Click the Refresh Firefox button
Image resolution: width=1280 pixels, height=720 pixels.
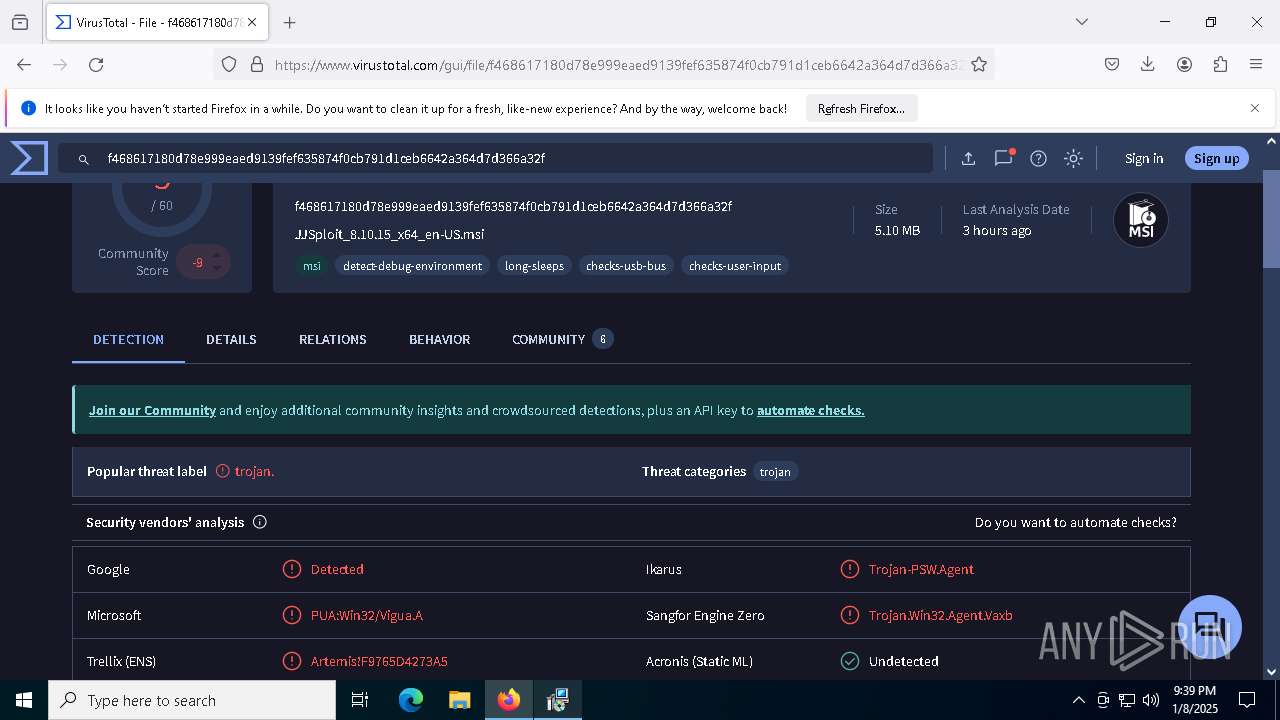pos(861,108)
